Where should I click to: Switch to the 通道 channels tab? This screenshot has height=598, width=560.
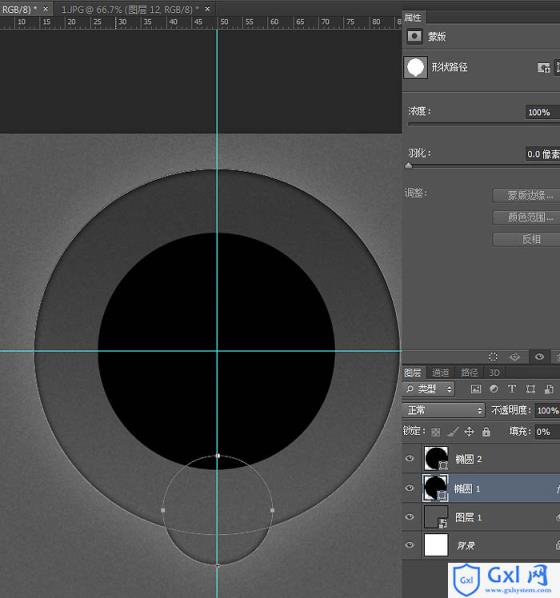440,372
